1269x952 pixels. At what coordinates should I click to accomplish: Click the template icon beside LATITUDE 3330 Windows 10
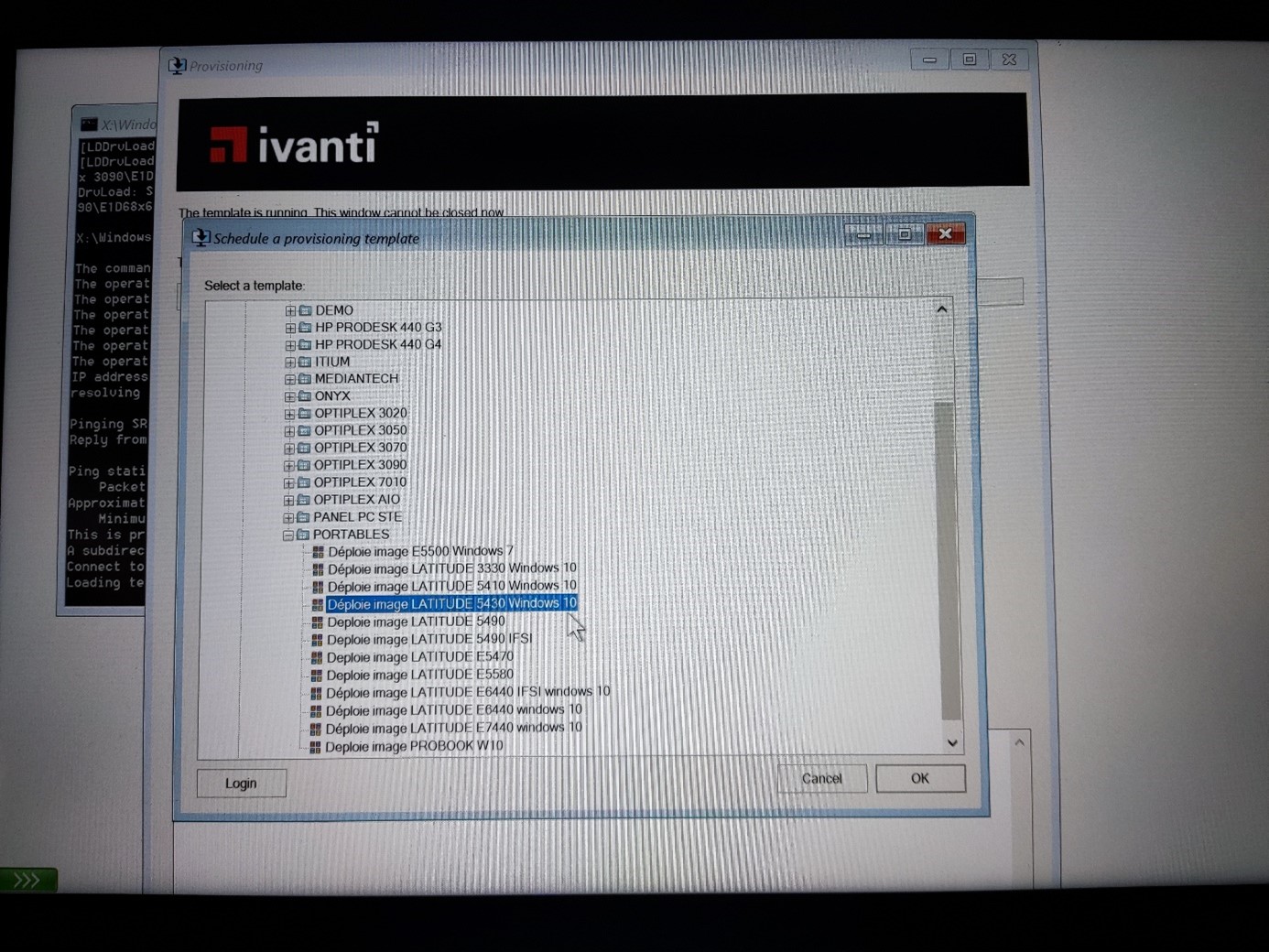pyautogui.click(x=318, y=569)
